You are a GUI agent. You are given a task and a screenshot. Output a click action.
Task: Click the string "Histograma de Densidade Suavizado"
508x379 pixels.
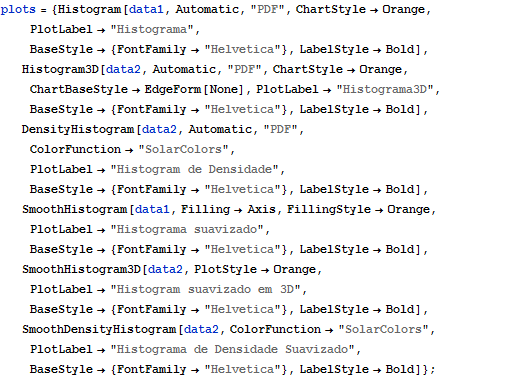coord(233,349)
